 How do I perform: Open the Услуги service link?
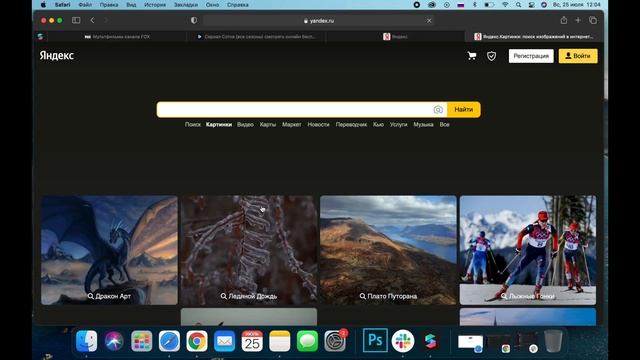pos(398,124)
